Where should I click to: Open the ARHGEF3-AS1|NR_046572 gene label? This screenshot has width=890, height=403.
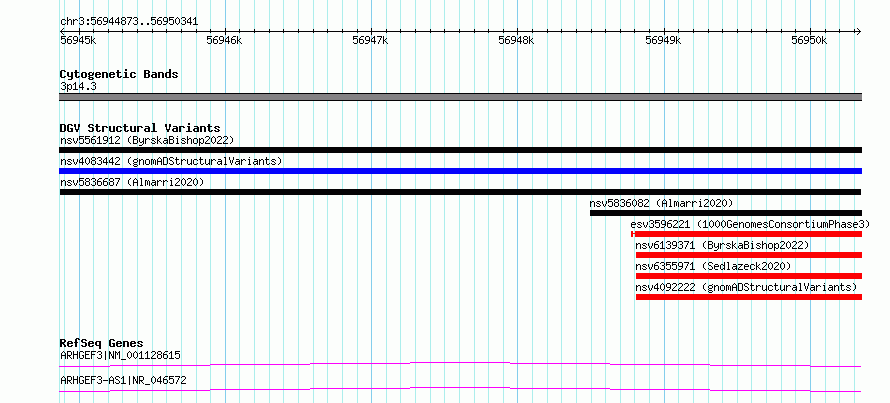pyautogui.click(x=123, y=380)
